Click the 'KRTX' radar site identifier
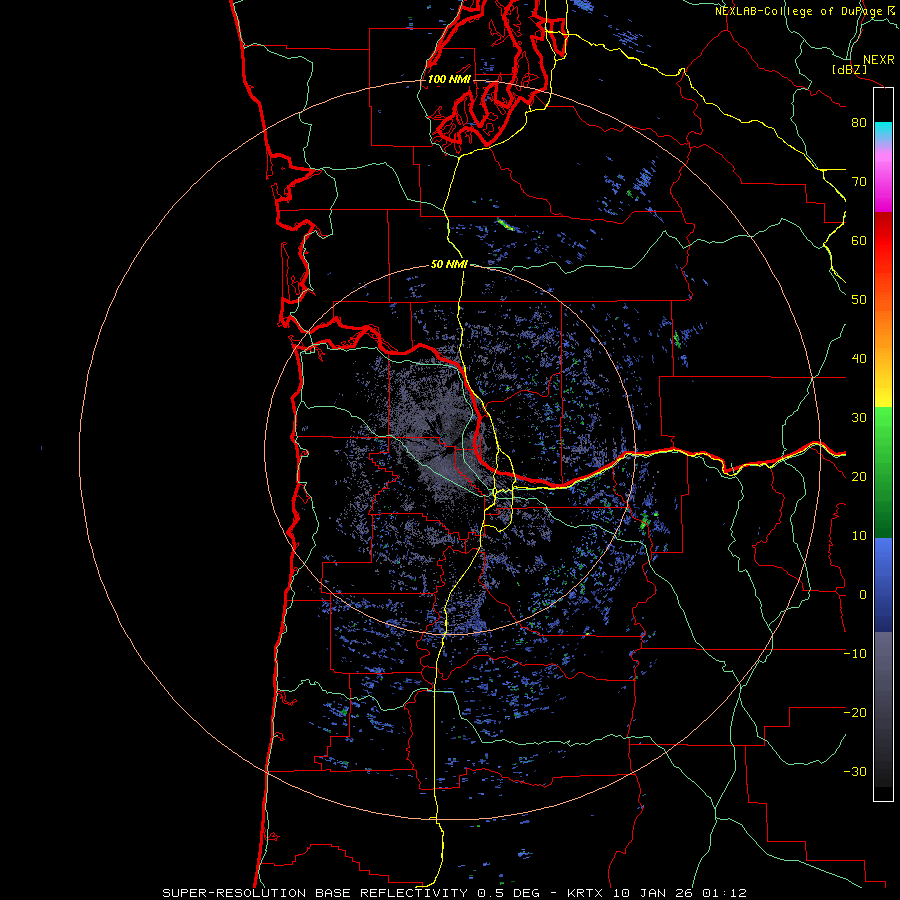This screenshot has width=900, height=900. pyautogui.click(x=587, y=893)
